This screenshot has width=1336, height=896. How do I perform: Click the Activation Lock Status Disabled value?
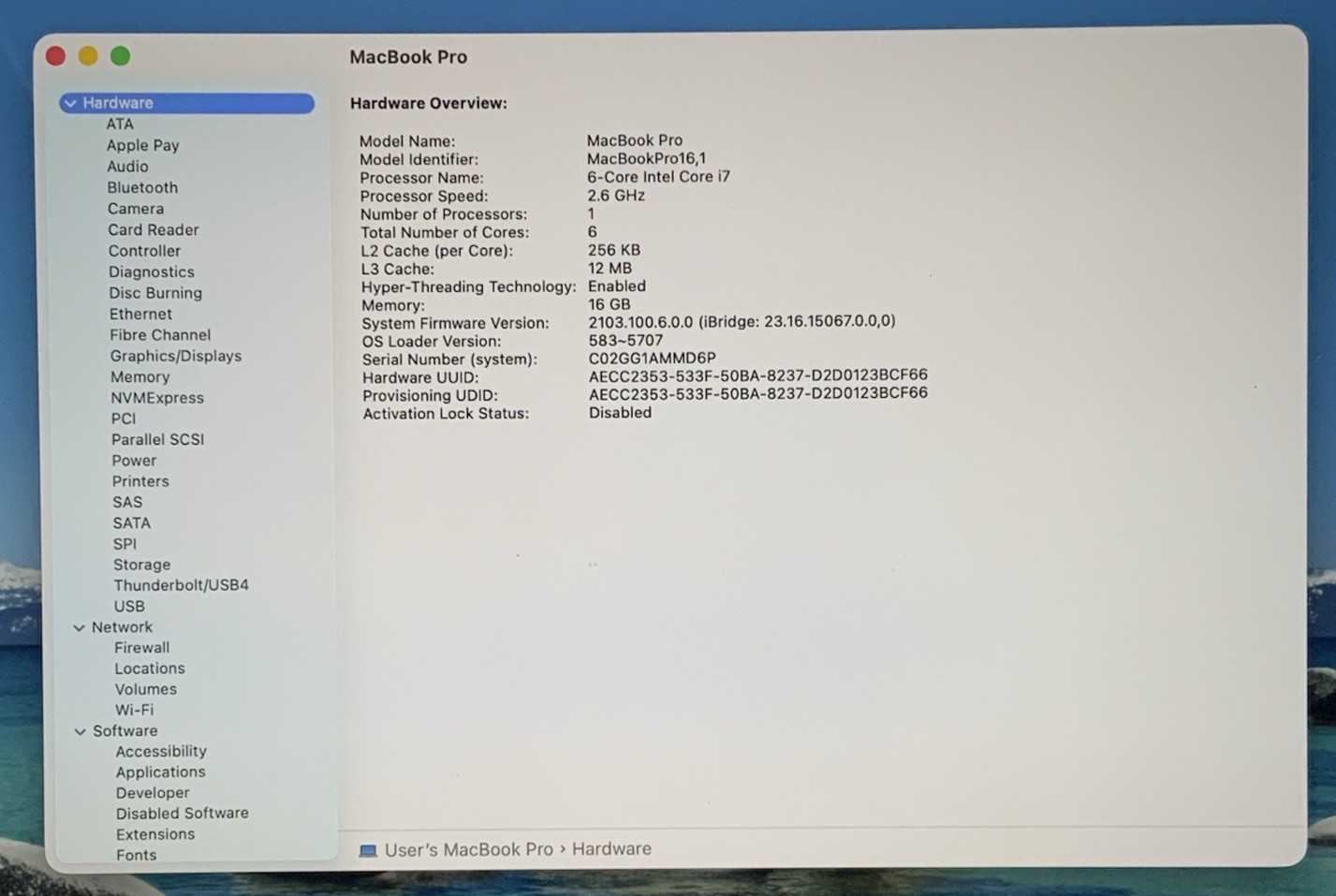pyautogui.click(x=620, y=412)
